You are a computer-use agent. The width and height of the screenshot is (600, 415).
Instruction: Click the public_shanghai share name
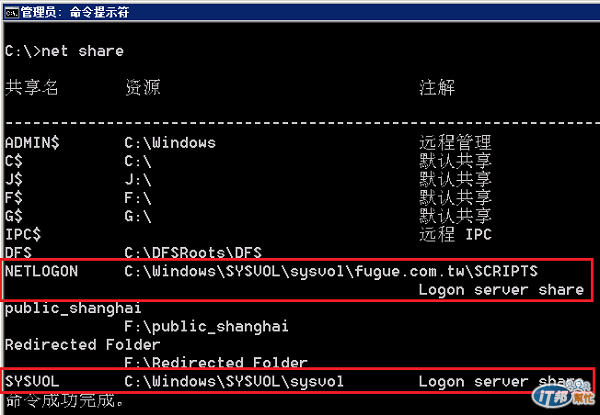pyautogui.click(x=73, y=308)
